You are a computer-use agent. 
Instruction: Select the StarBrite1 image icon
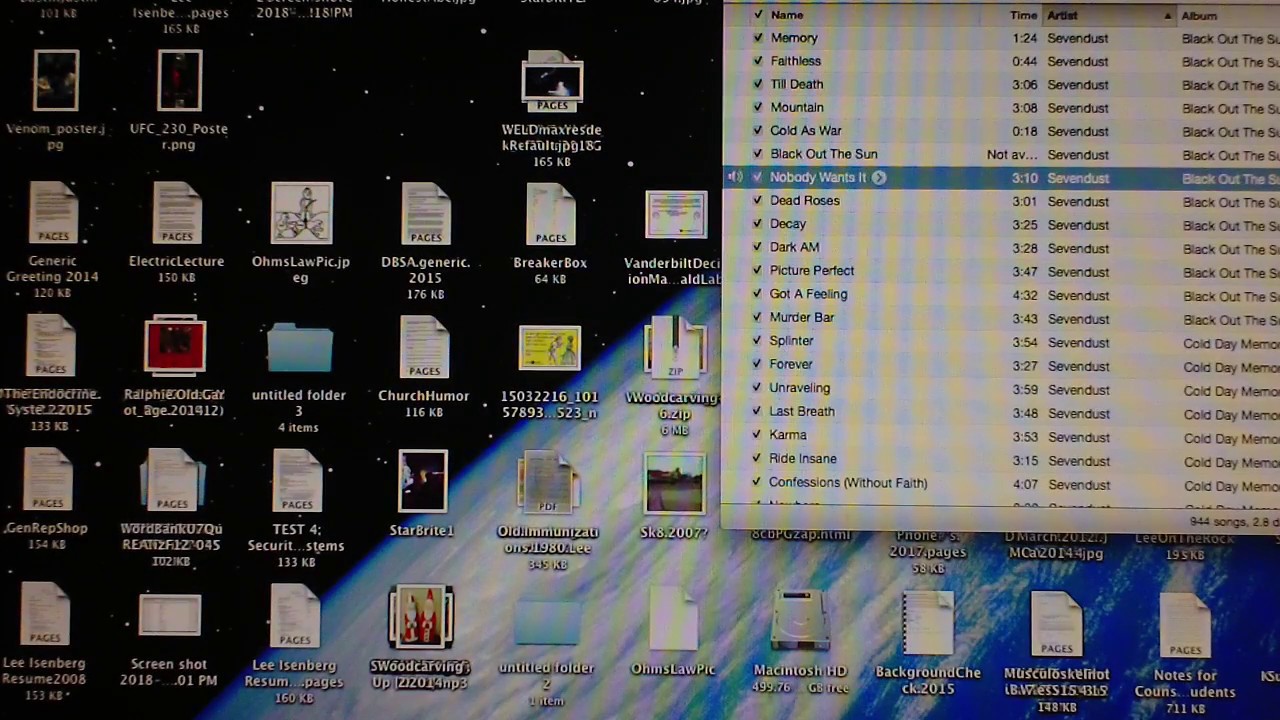tap(422, 481)
